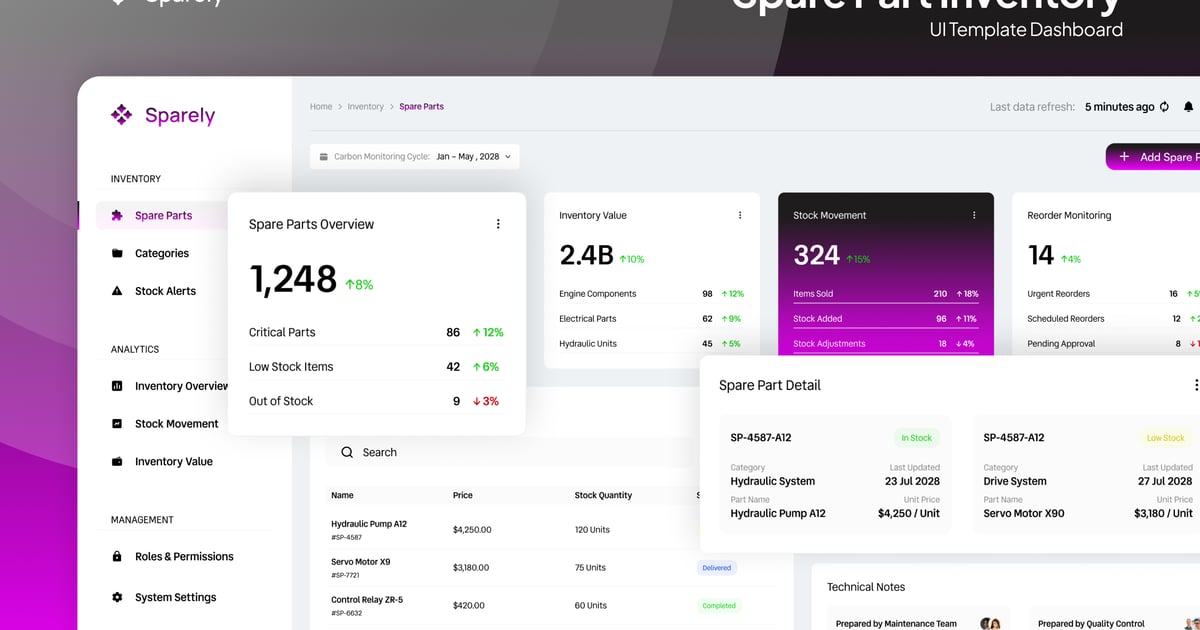Viewport: 1200px width, 630px height.
Task: Open Stock Movement card kebab menu
Action: pyautogui.click(x=974, y=215)
